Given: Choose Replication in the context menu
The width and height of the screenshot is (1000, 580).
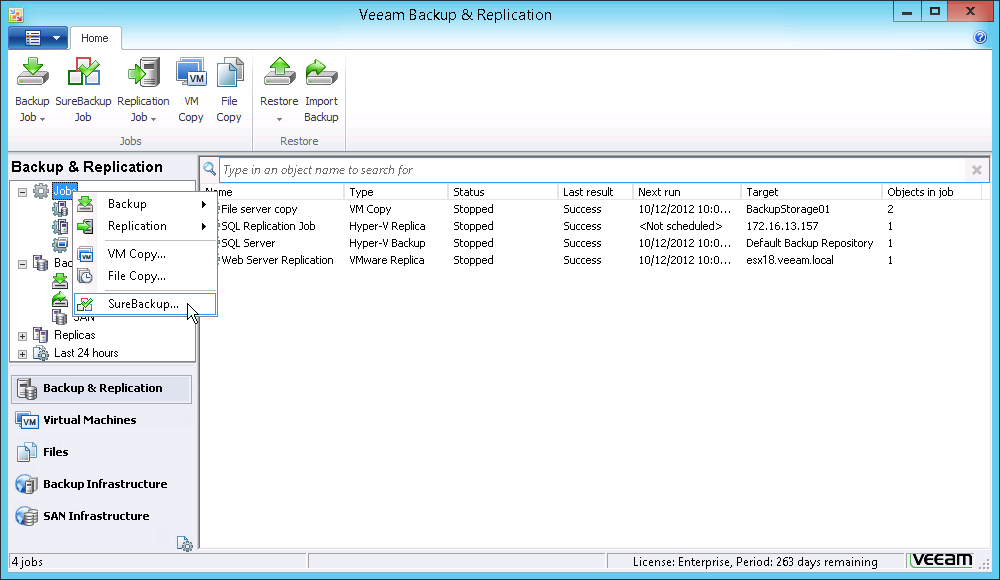Looking at the screenshot, I should pyautogui.click(x=145, y=227).
